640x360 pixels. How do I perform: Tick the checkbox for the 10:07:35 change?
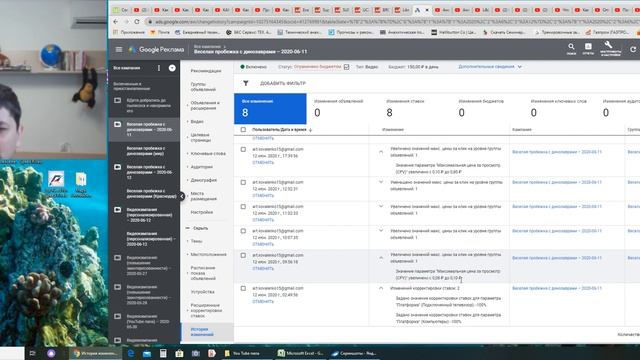pyautogui.click(x=243, y=231)
